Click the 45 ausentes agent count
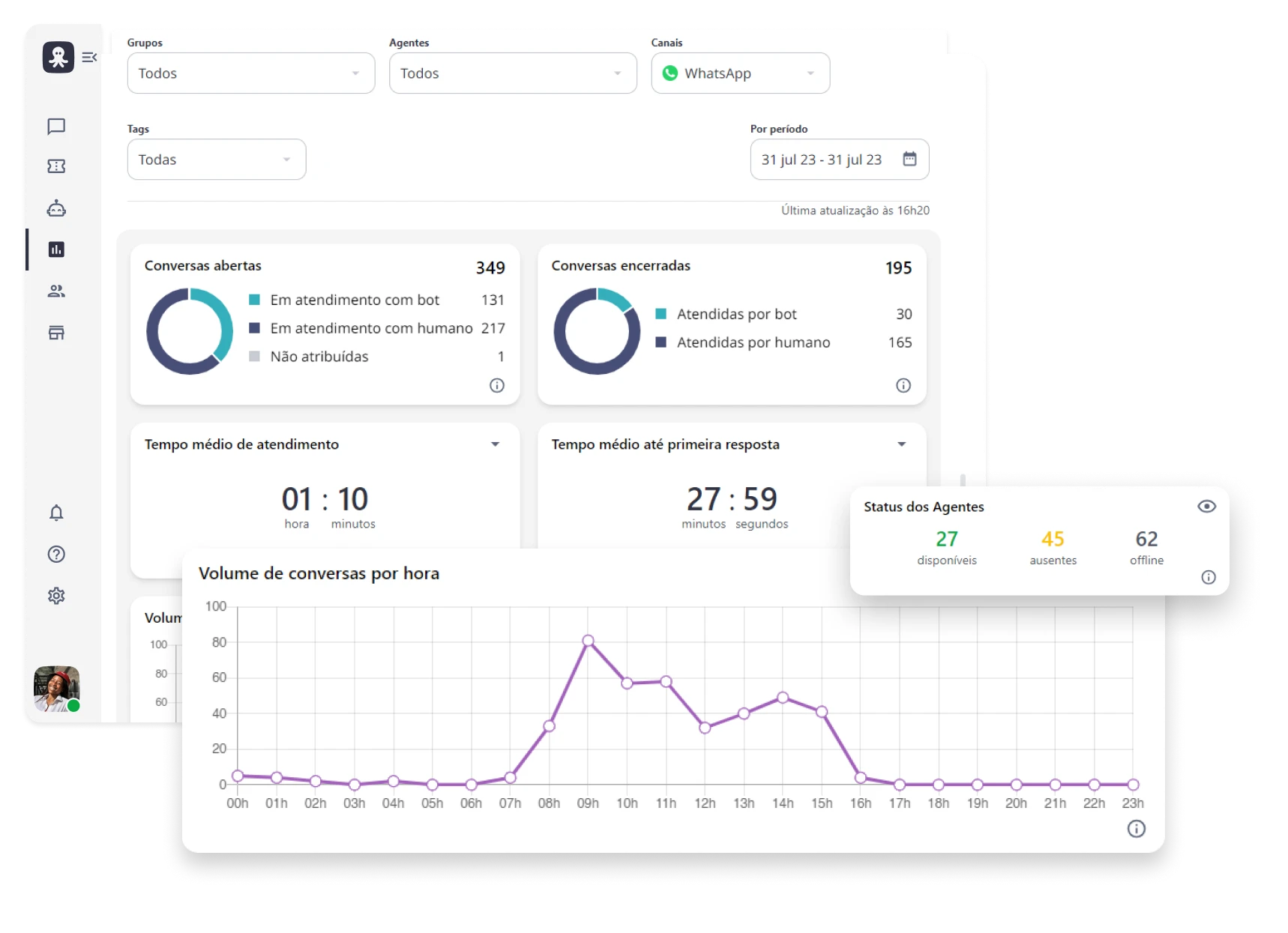Image resolution: width=1288 pixels, height=933 pixels. point(1053,539)
